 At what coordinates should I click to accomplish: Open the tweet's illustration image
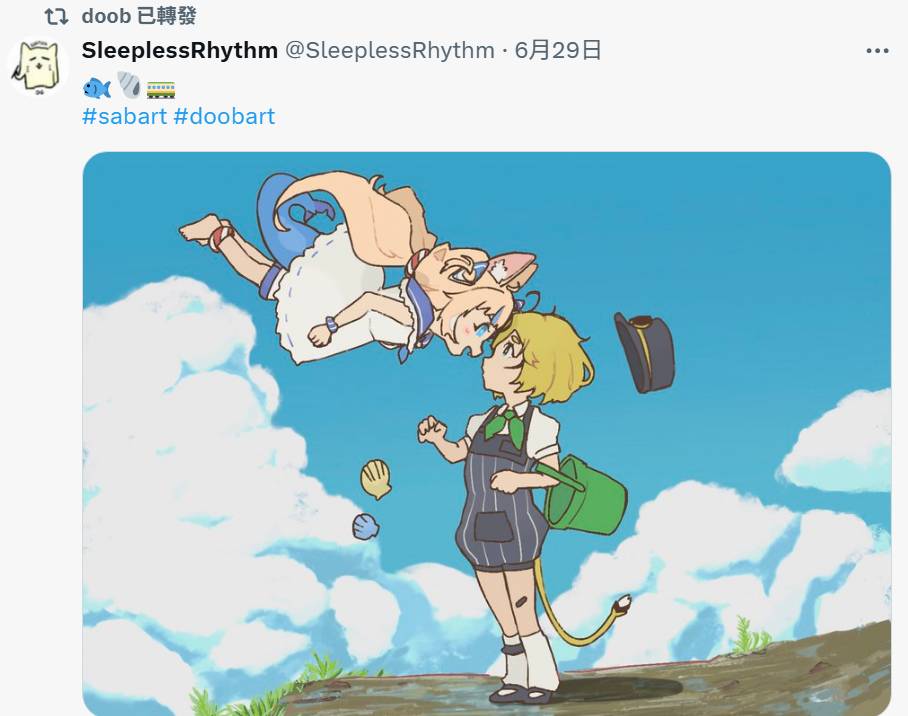[x=486, y=433]
